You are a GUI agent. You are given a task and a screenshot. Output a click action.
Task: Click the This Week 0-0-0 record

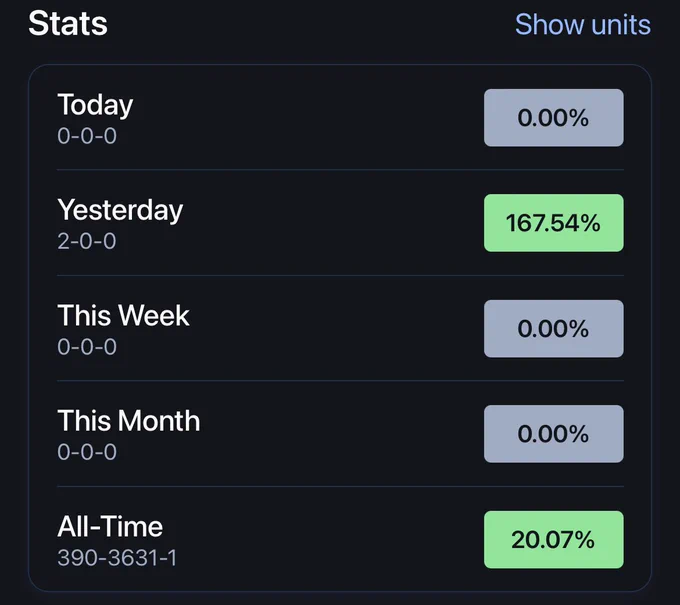click(x=87, y=347)
